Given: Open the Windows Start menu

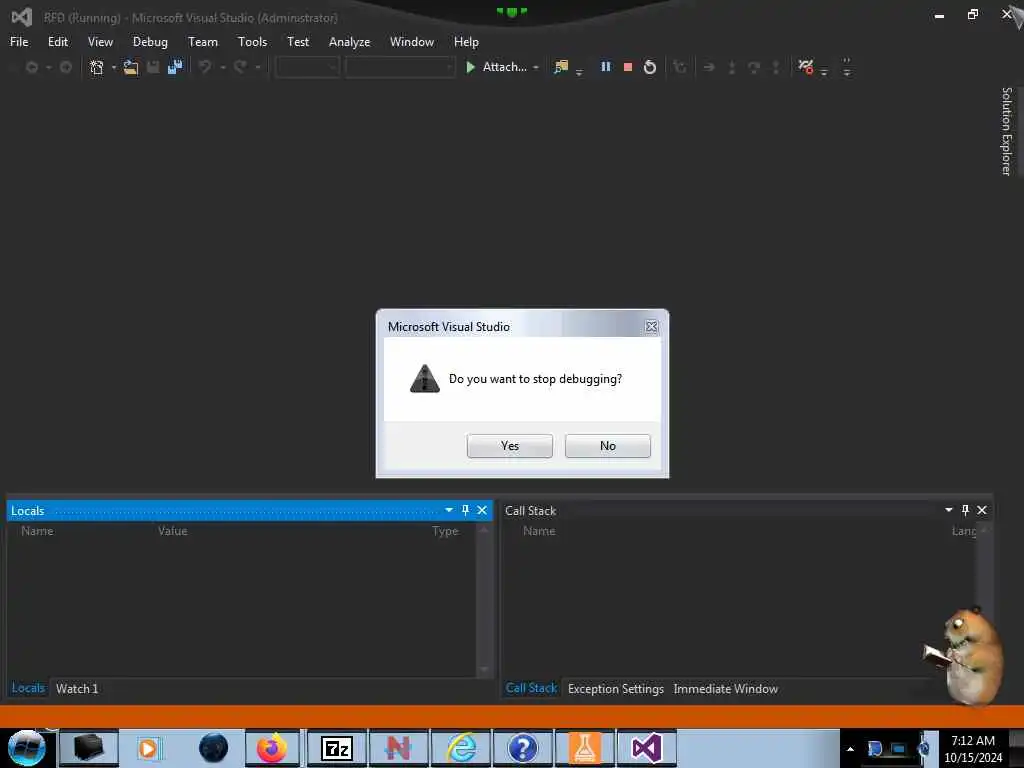Looking at the screenshot, I should click(26, 748).
